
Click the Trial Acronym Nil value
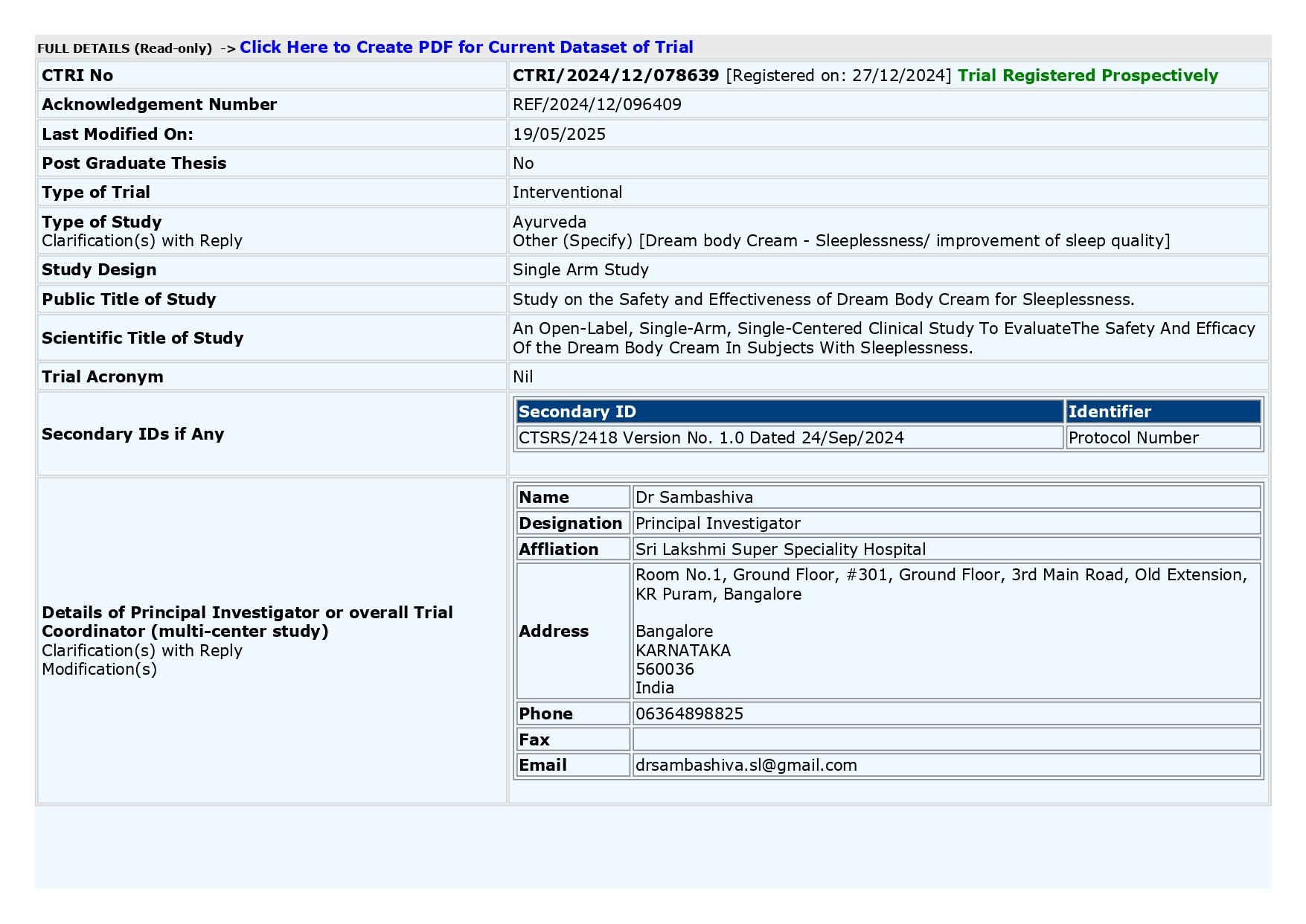(x=522, y=376)
